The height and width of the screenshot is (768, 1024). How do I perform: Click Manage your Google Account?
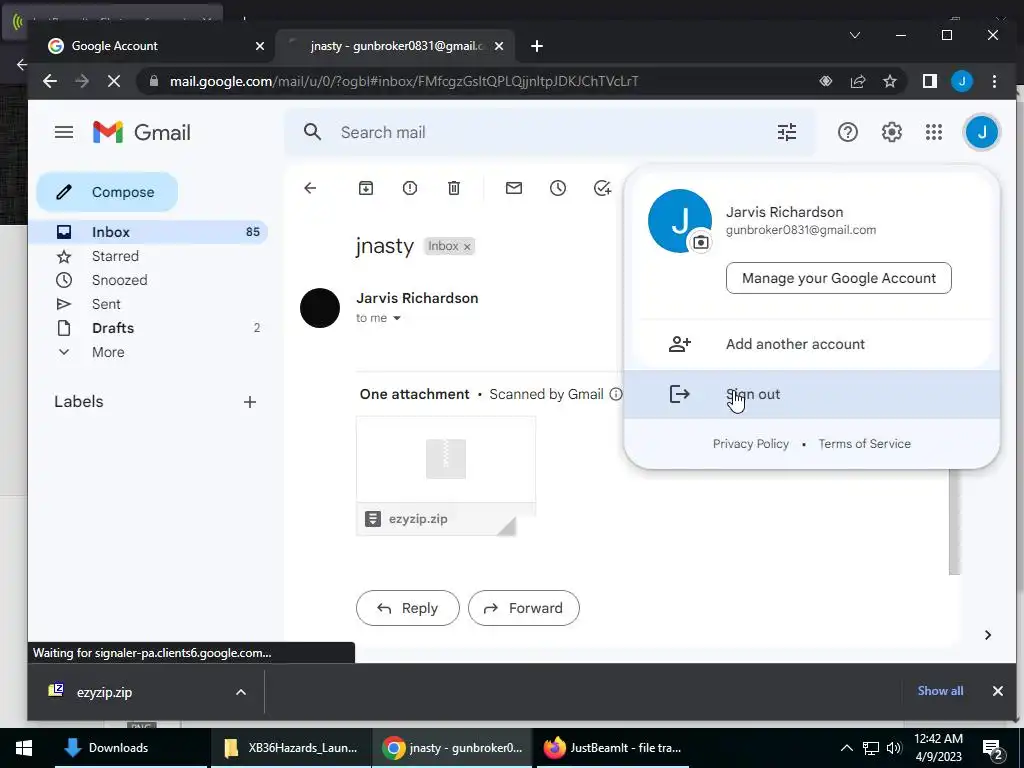pyautogui.click(x=839, y=278)
